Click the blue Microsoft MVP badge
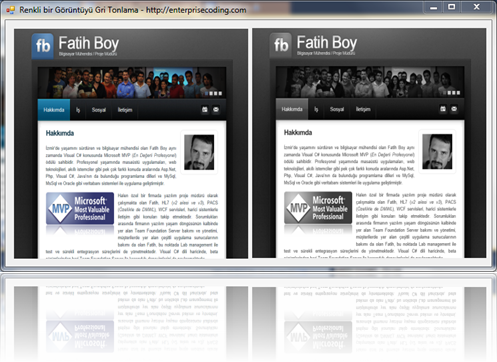 pyautogui.click(x=80, y=208)
